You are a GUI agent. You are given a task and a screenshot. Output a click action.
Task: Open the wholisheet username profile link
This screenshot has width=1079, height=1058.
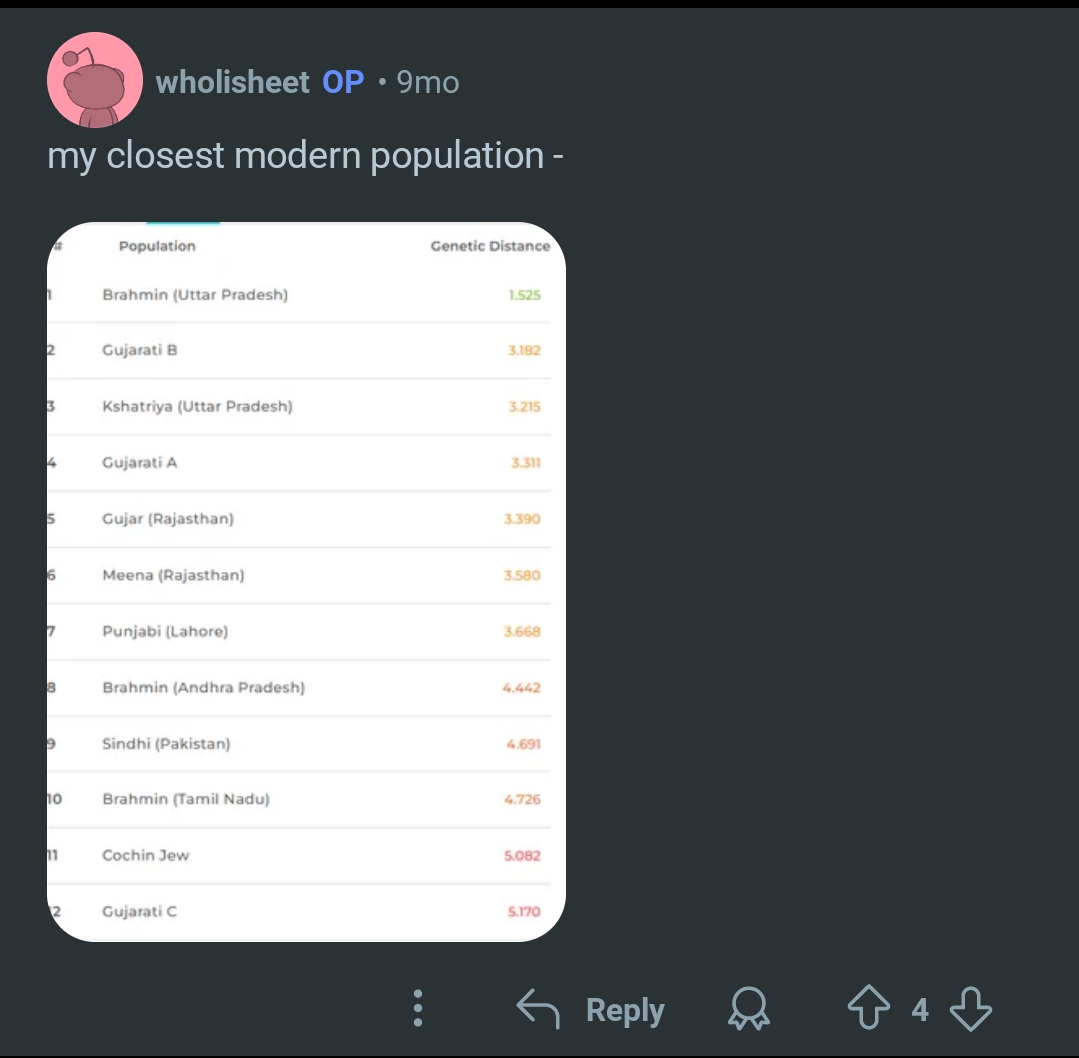(x=233, y=82)
